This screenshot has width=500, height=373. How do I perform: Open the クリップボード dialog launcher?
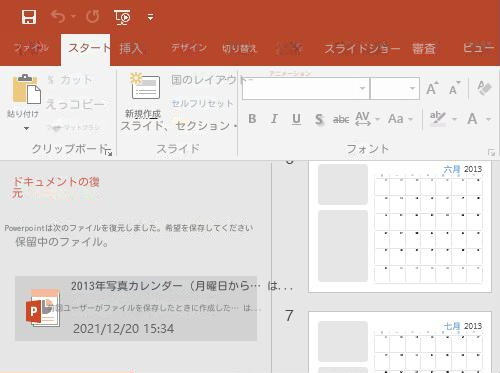pyautogui.click(x=108, y=152)
